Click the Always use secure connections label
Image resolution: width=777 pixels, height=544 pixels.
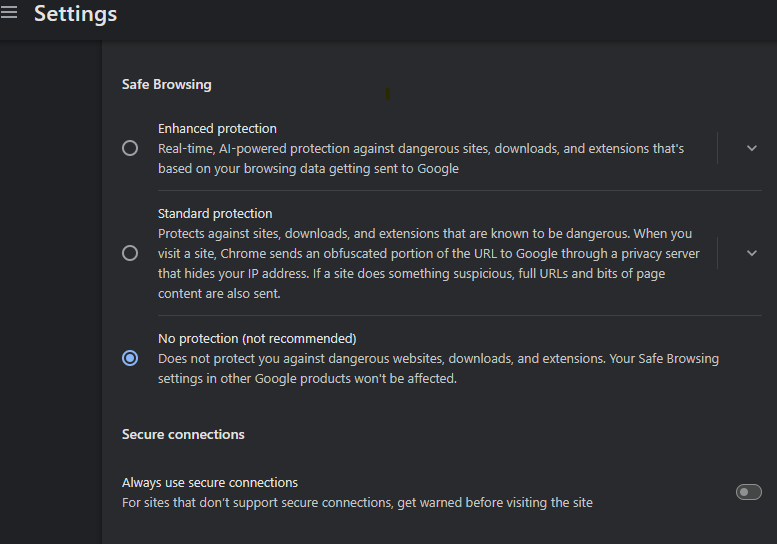point(210,483)
